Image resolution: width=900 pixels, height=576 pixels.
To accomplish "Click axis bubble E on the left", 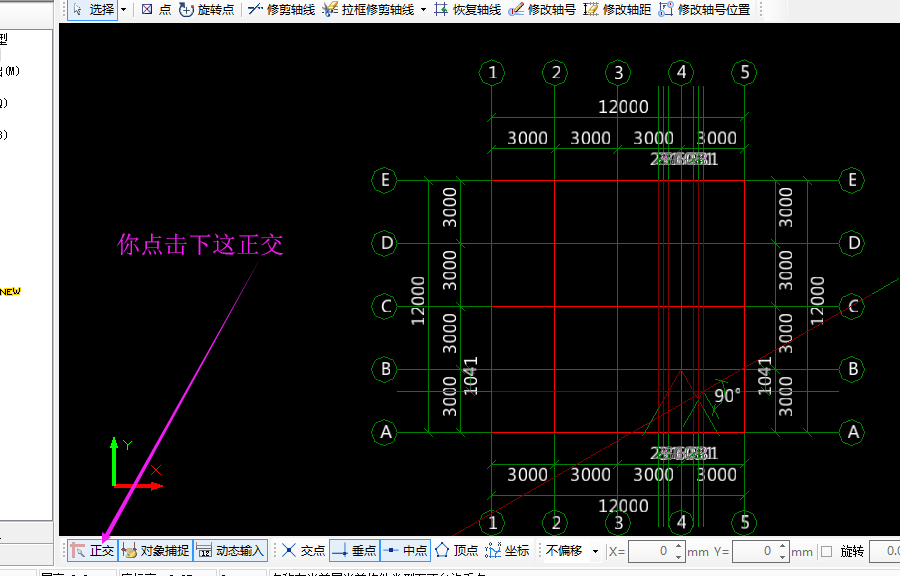I will (385, 180).
